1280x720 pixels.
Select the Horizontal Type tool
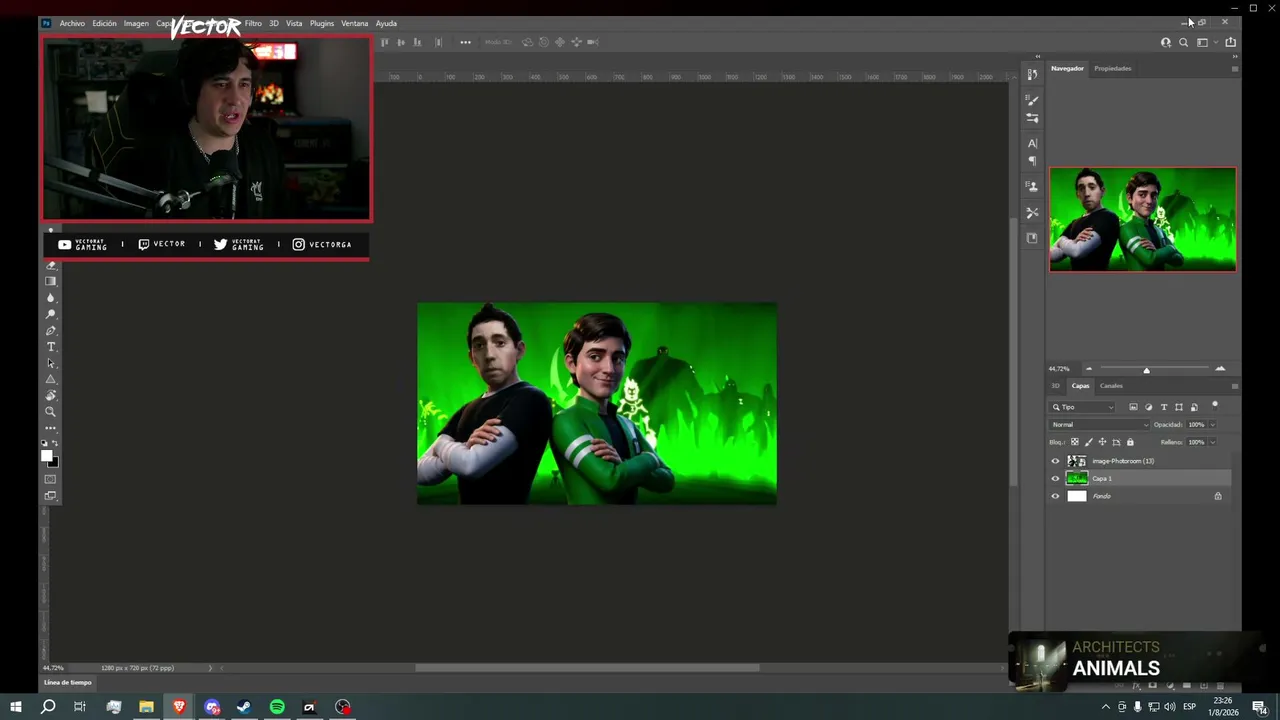pos(51,347)
